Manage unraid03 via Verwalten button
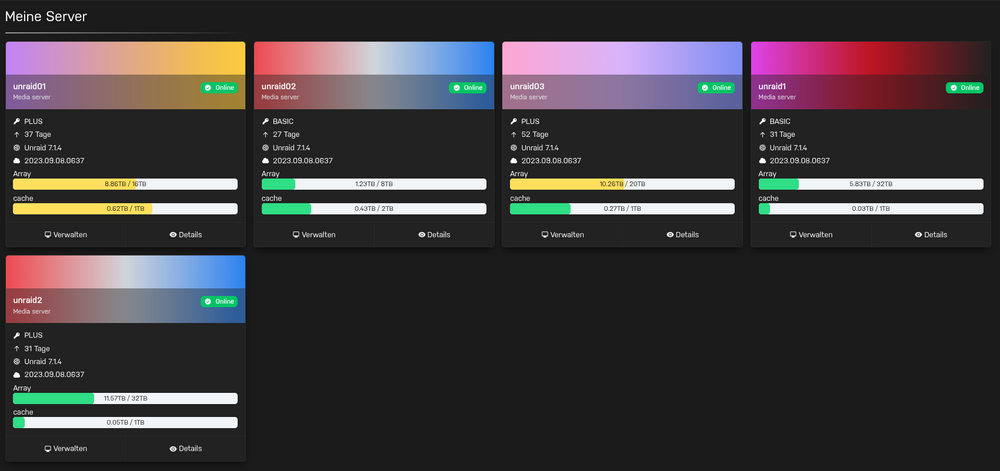Viewport: 1000px width, 471px height. [562, 235]
